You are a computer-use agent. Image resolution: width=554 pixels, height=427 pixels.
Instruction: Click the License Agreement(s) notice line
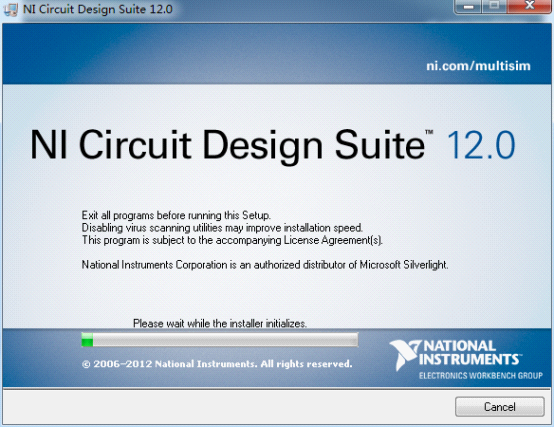click(232, 241)
